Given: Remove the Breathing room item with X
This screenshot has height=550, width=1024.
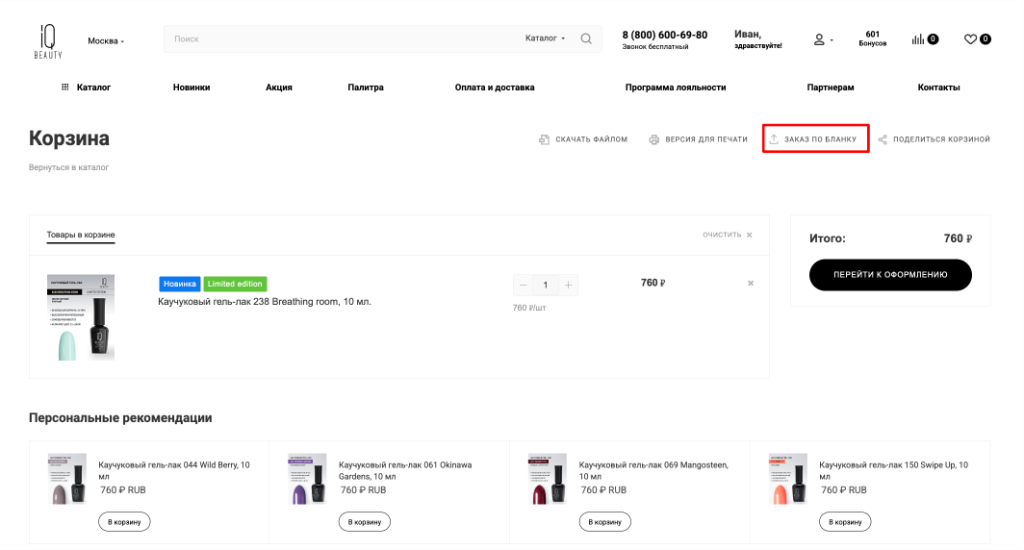Looking at the screenshot, I should [x=750, y=283].
